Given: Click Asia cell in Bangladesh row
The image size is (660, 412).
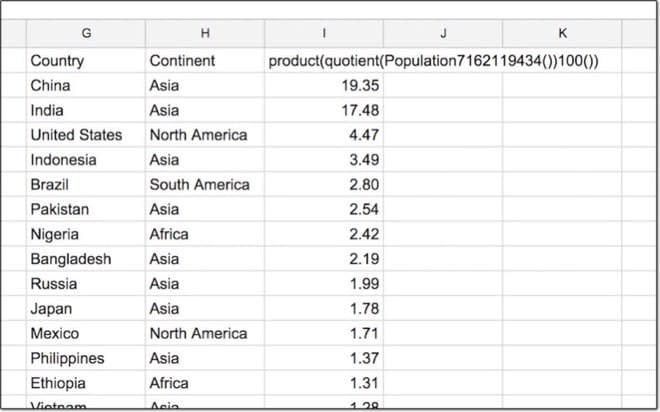Looking at the screenshot, I should 205,259.
